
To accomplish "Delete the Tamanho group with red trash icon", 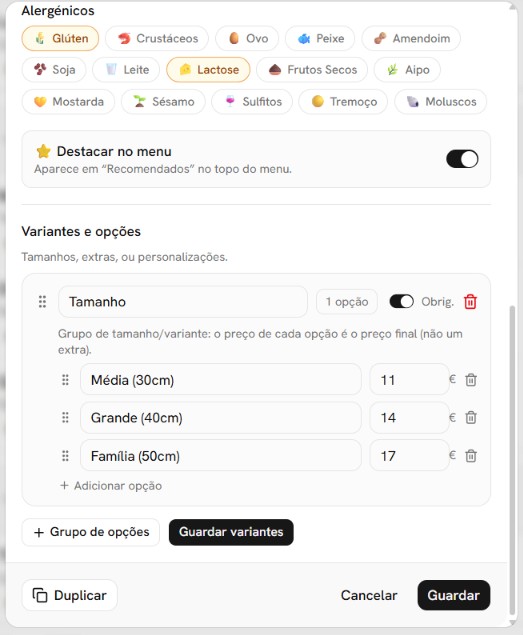I will click(x=470, y=302).
